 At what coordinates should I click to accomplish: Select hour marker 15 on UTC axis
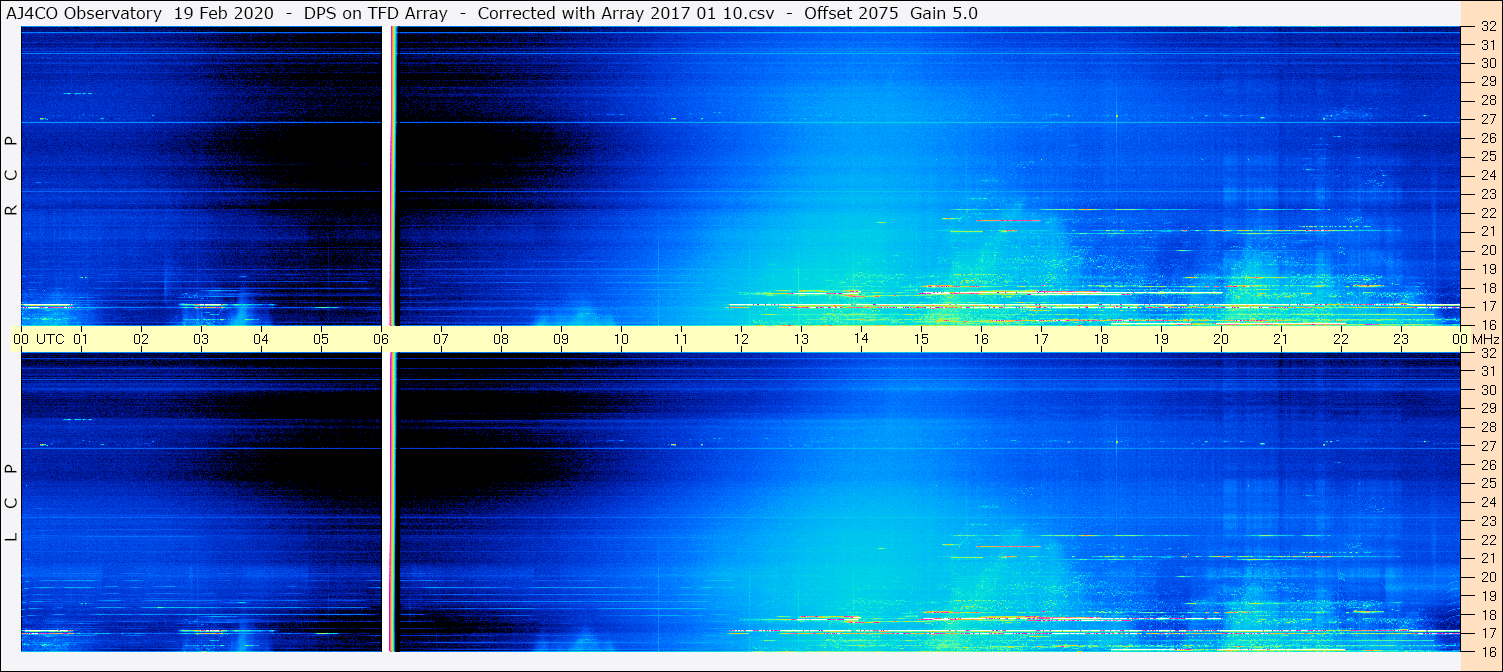[921, 339]
